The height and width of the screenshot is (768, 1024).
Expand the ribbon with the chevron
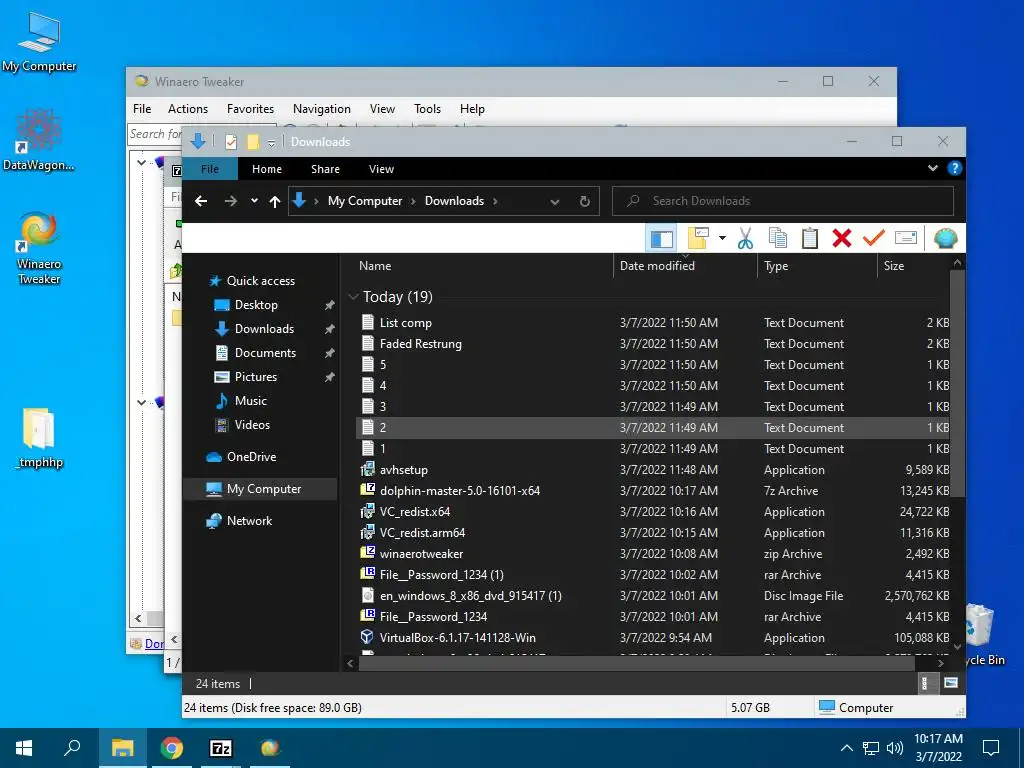[933, 168]
